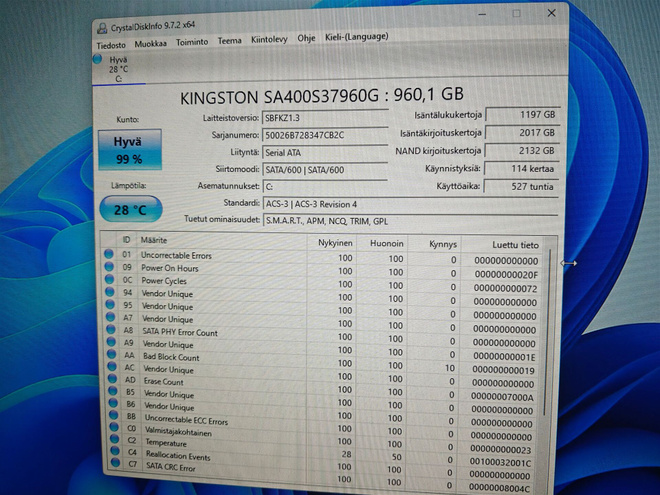
Task: Open the Kieli-(Language) menu
Action: (x=357, y=37)
